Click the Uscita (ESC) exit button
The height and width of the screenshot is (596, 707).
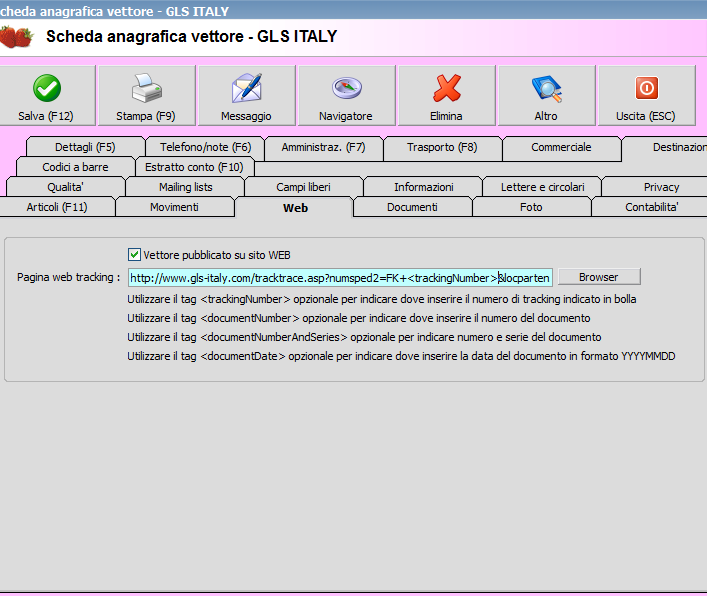(646, 95)
